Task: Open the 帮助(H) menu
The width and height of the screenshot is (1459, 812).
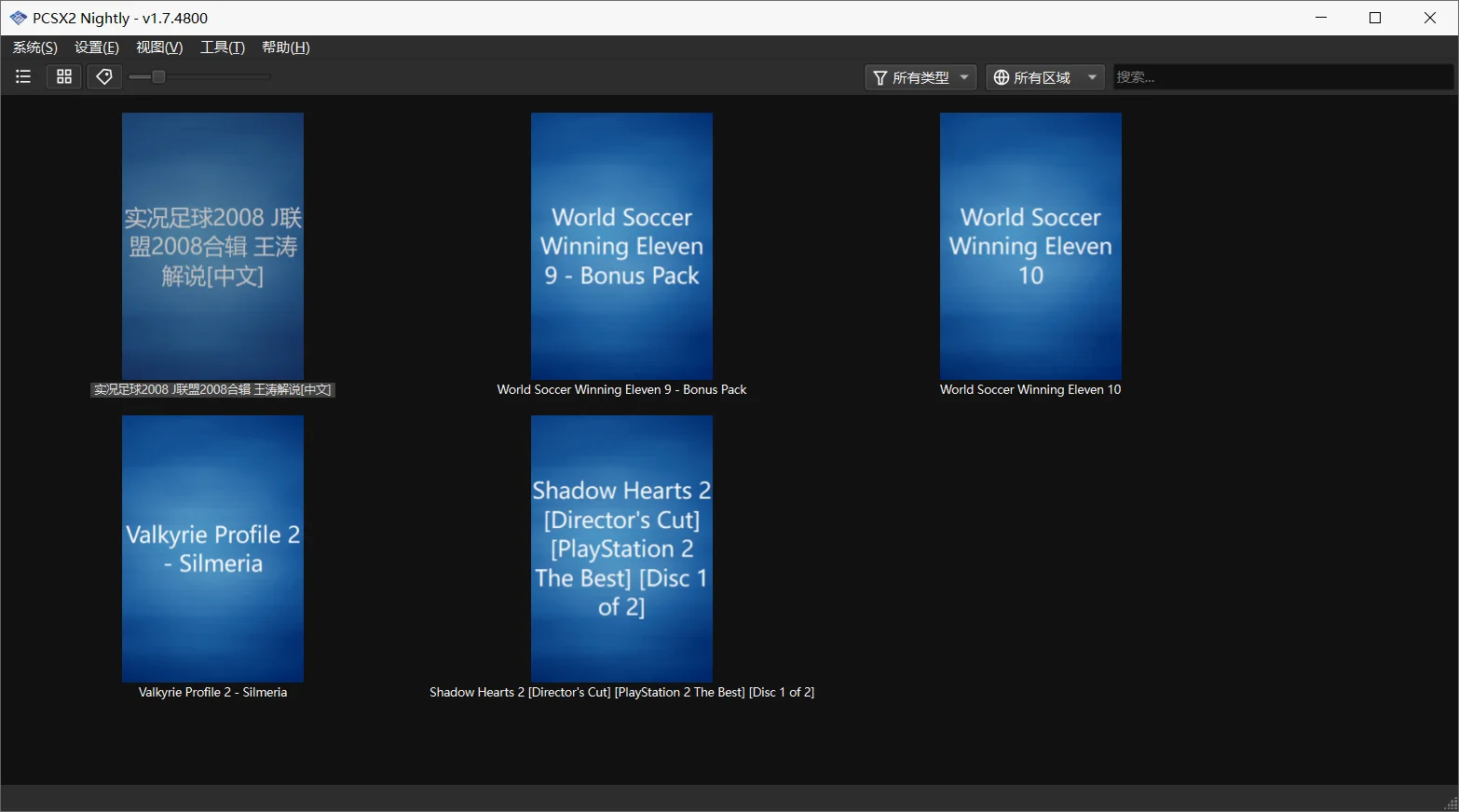Action: coord(286,47)
